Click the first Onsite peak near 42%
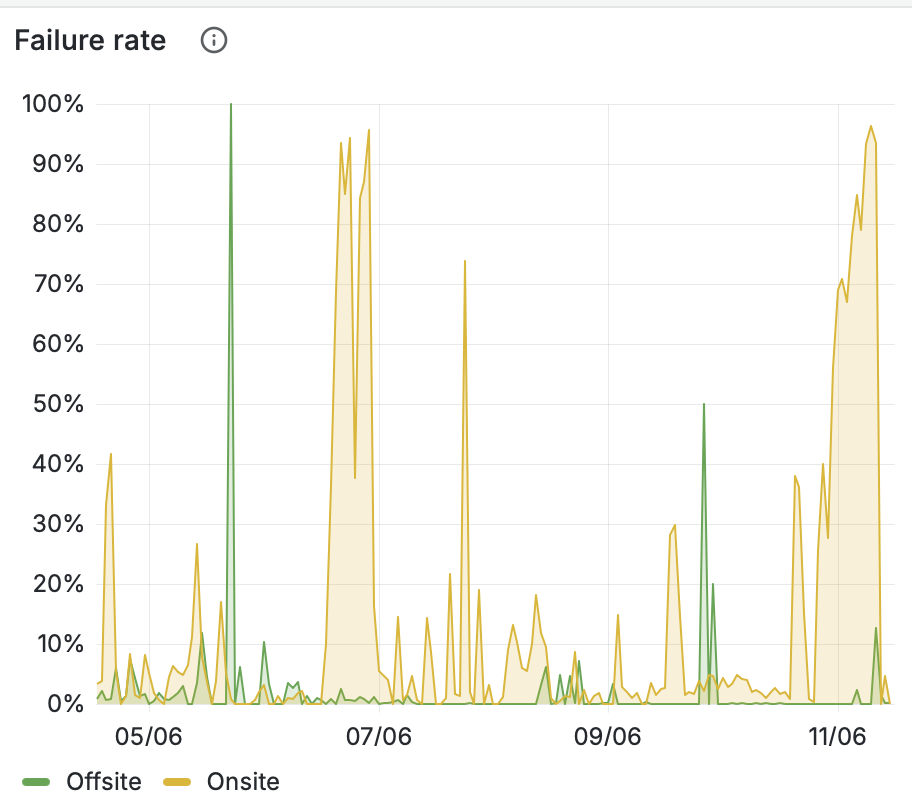The image size is (912, 804). tap(111, 454)
